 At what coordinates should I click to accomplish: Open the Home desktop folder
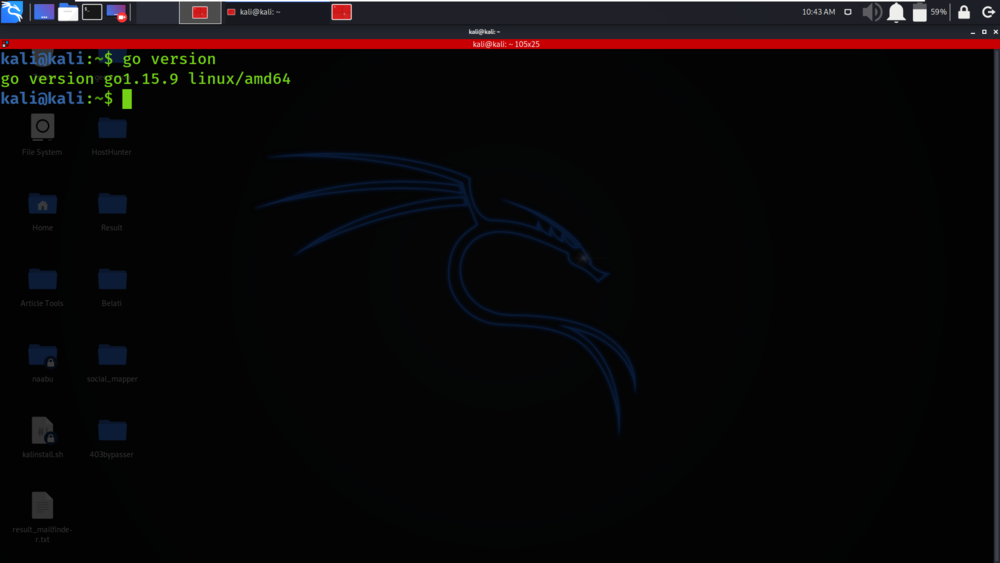coord(42,211)
